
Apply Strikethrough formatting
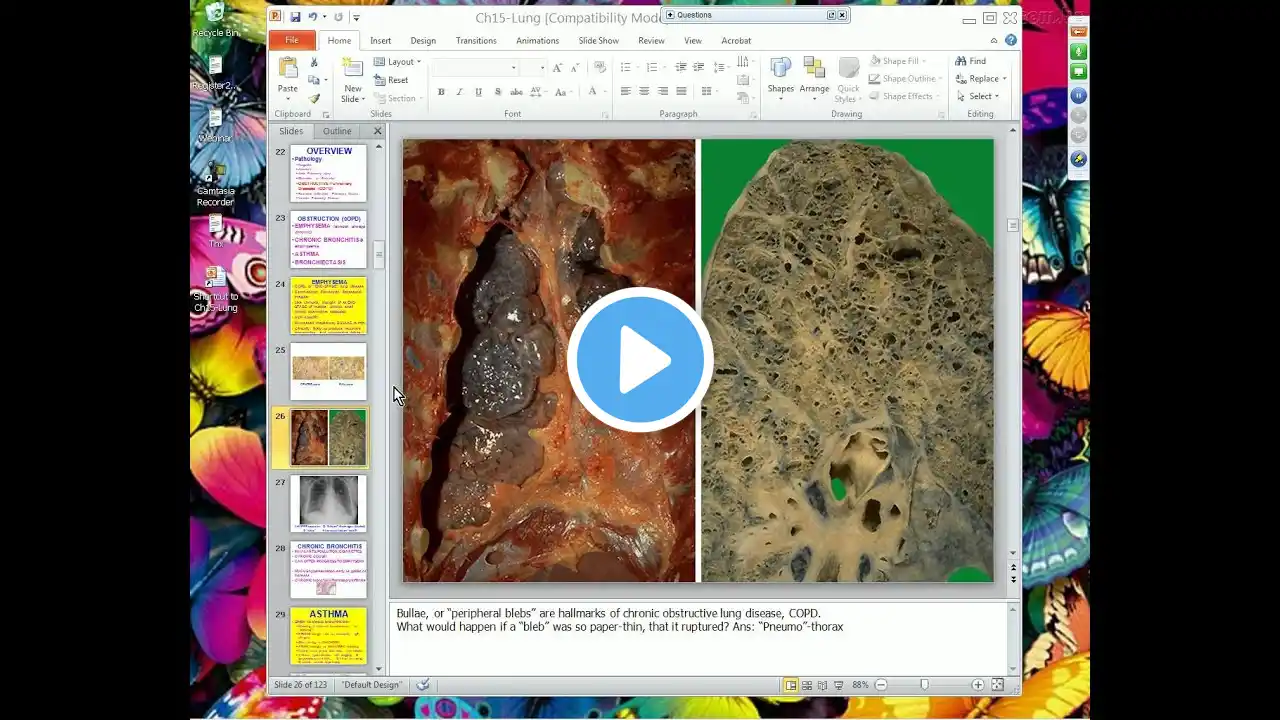tap(517, 92)
